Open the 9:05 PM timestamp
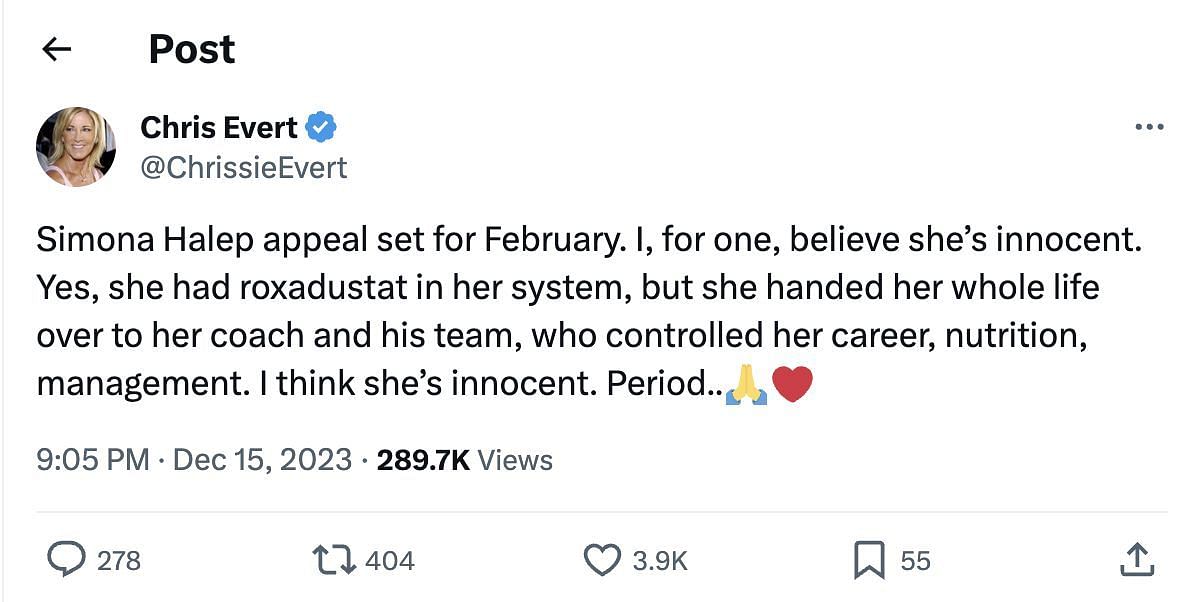The image size is (1194, 602). click(x=94, y=460)
